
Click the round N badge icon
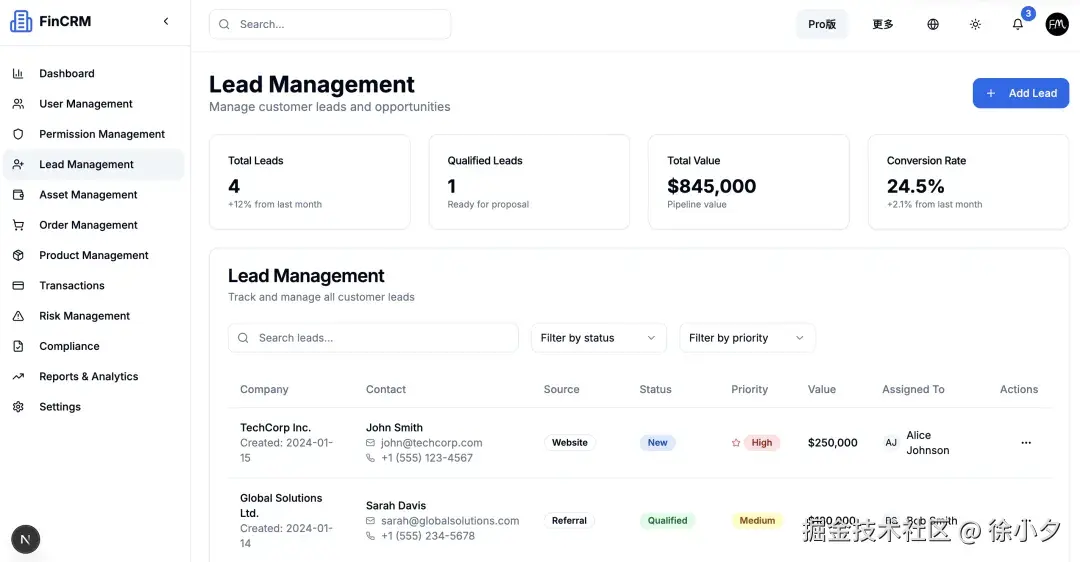pos(26,540)
